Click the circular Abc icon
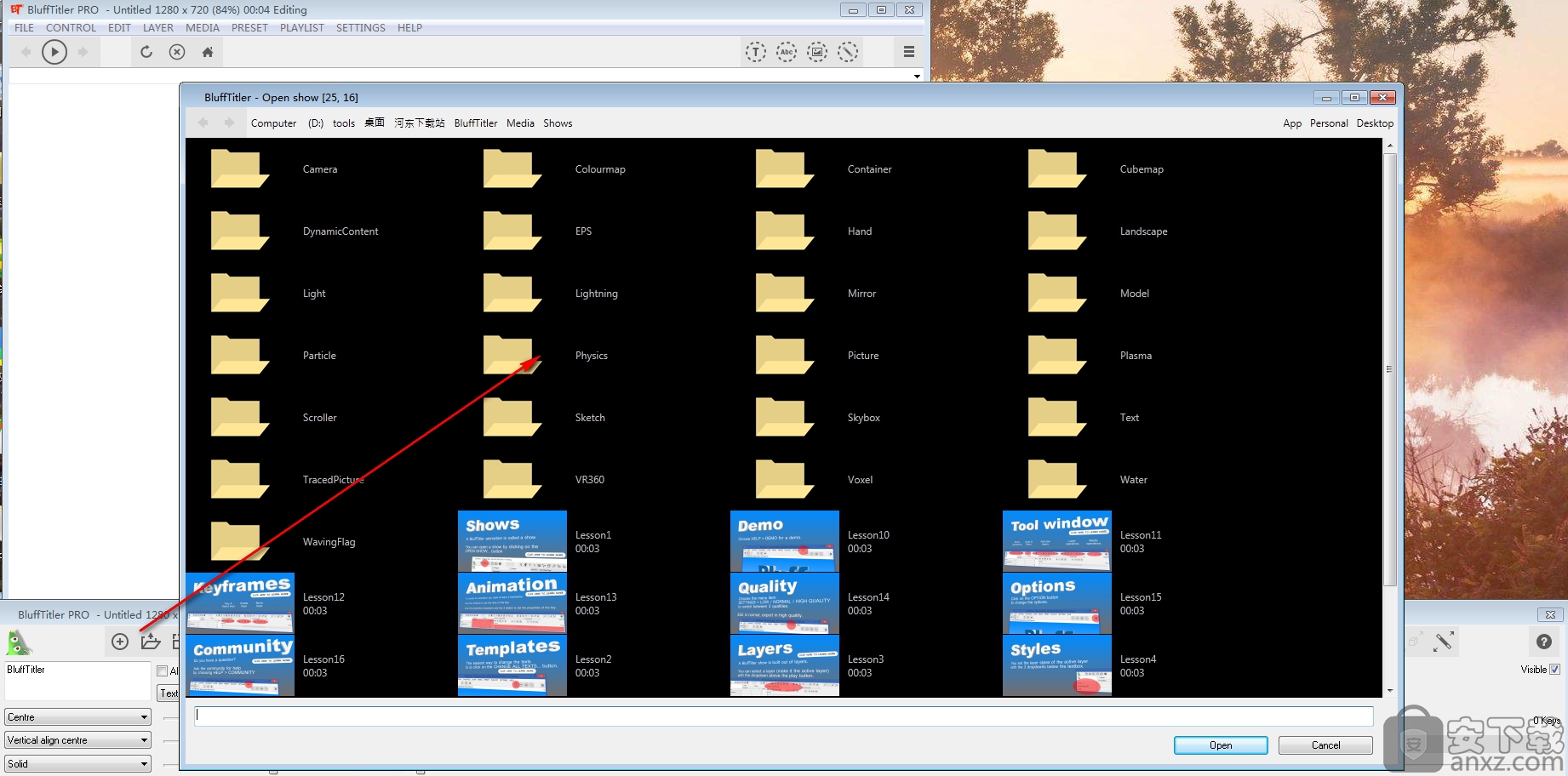This screenshot has width=1568, height=776. (787, 52)
